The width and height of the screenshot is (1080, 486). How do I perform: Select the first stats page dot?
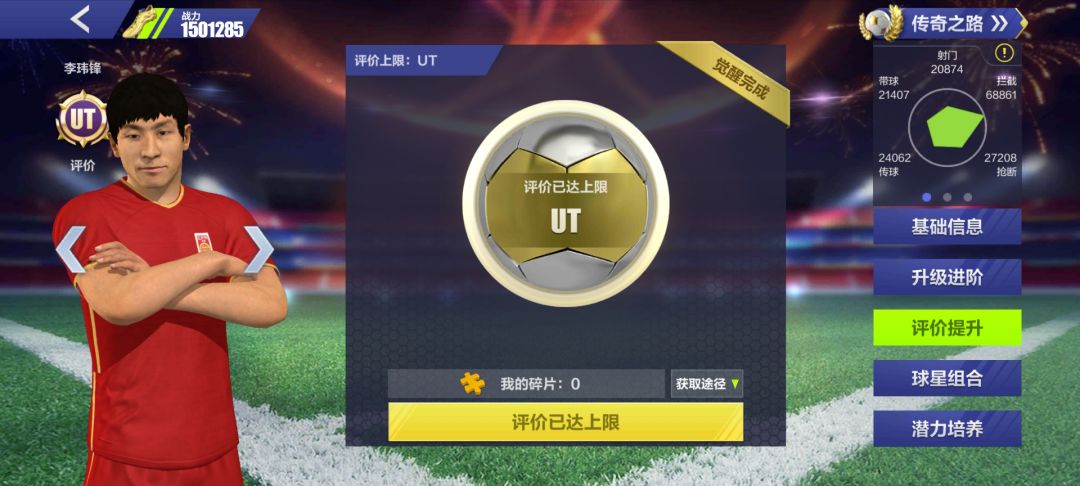coord(926,197)
